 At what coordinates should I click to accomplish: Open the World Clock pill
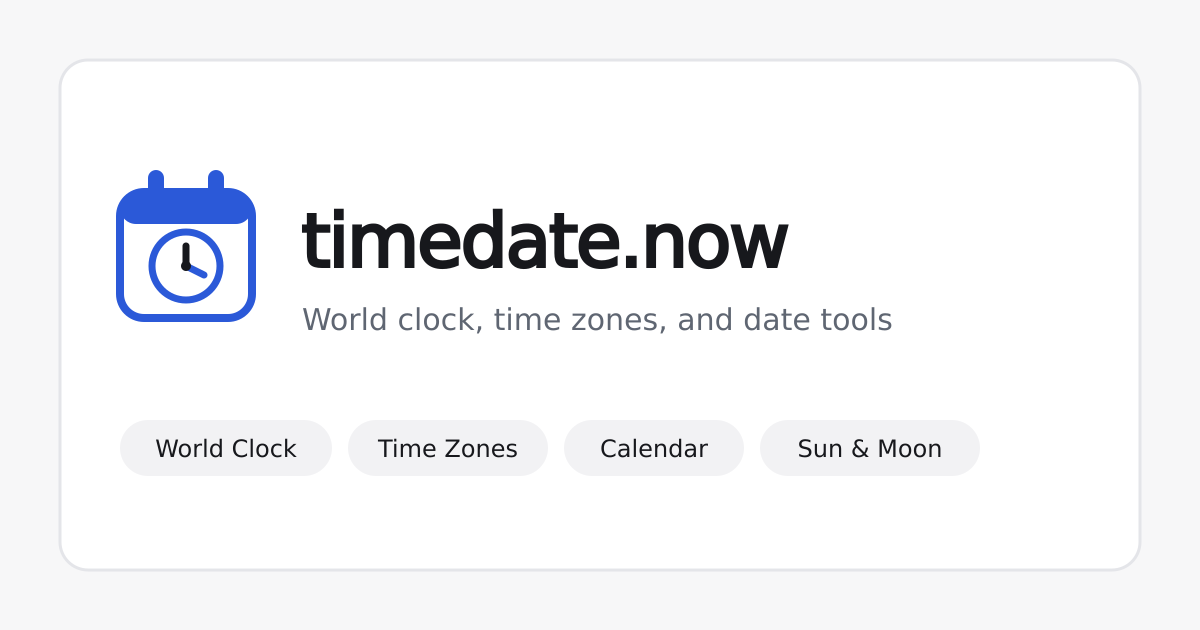[226, 448]
